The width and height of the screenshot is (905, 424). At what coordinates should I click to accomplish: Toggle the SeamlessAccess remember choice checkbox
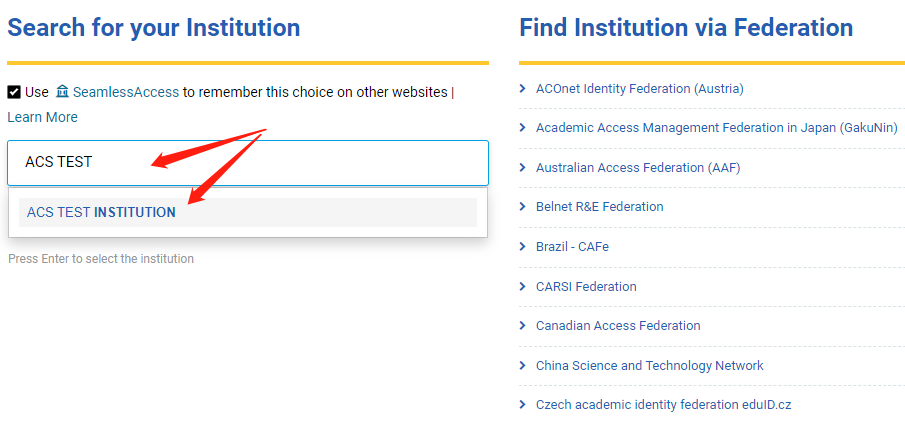14,92
